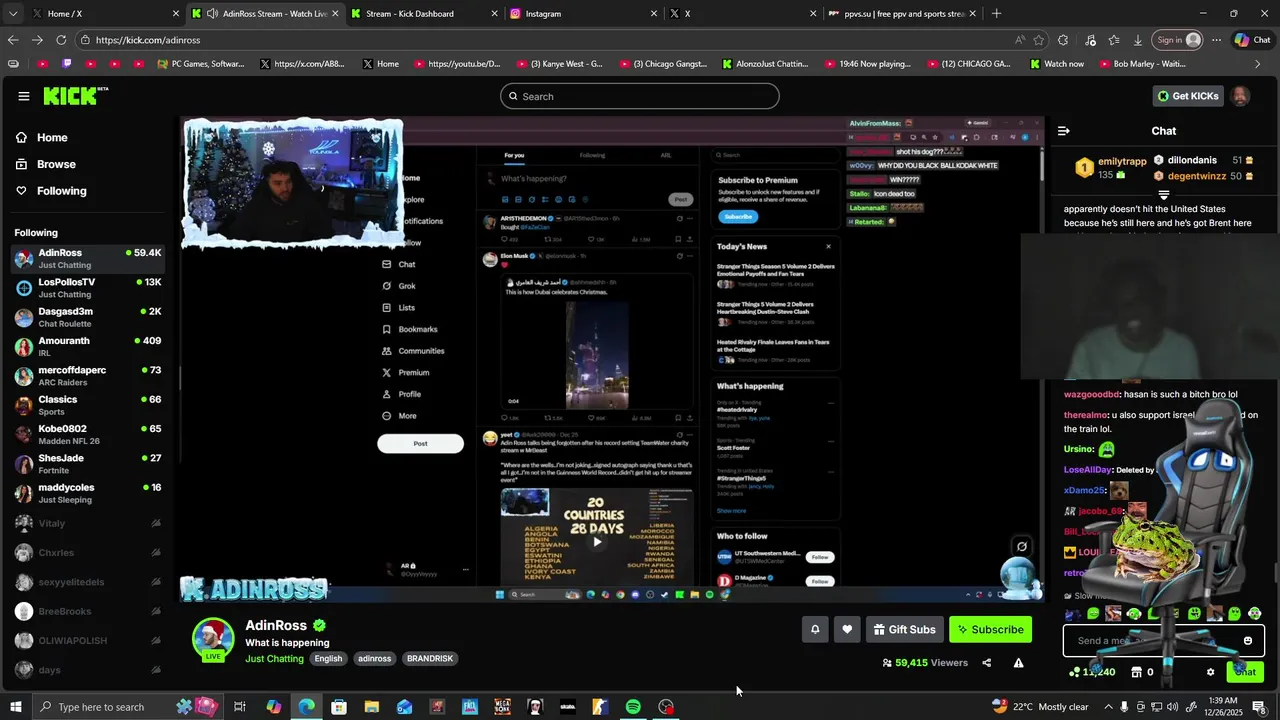The image size is (1280, 720).
Task: Show hidden system tray icons
Action: [1107, 707]
